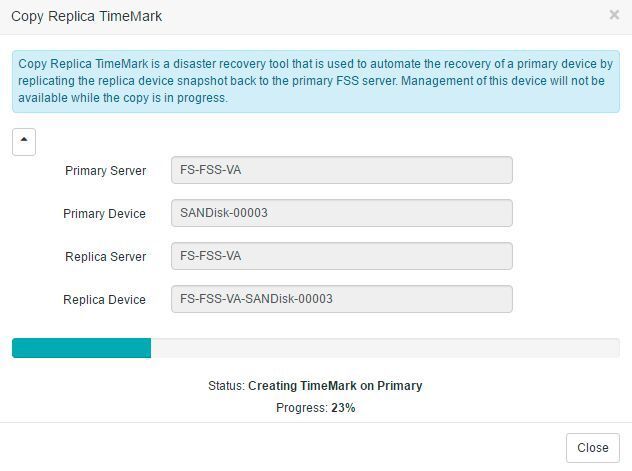Click the 23% progress value
Screen dimensions: 632x471
coord(343,408)
